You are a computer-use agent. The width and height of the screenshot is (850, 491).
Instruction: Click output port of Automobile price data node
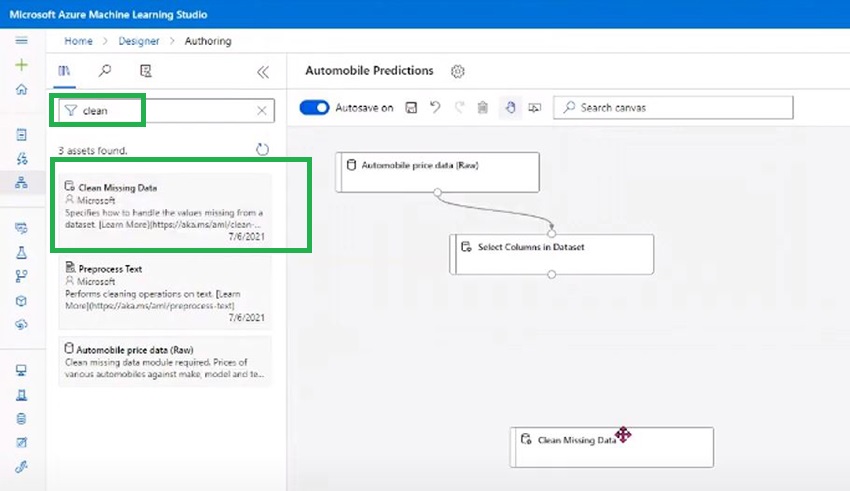tap(437, 192)
